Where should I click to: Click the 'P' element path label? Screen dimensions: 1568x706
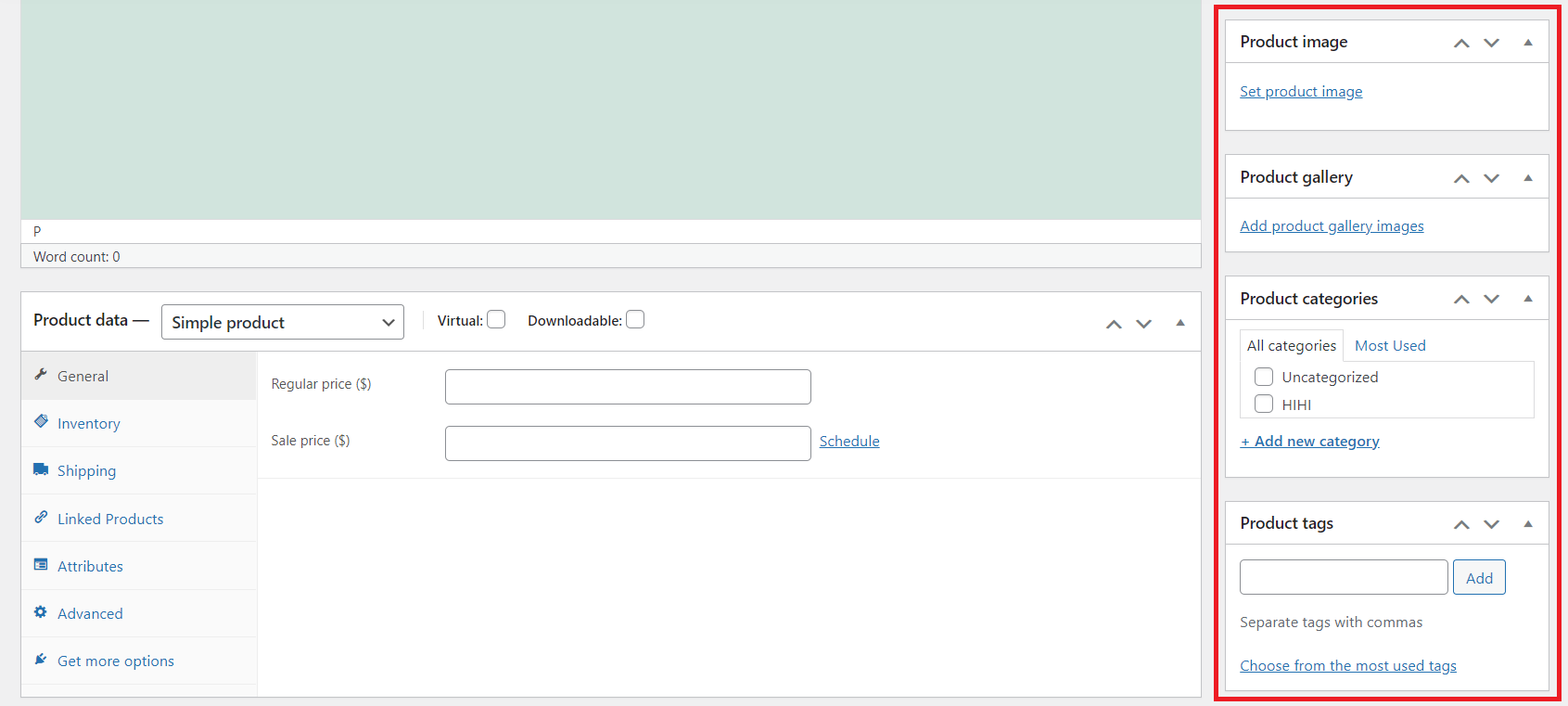[37, 231]
